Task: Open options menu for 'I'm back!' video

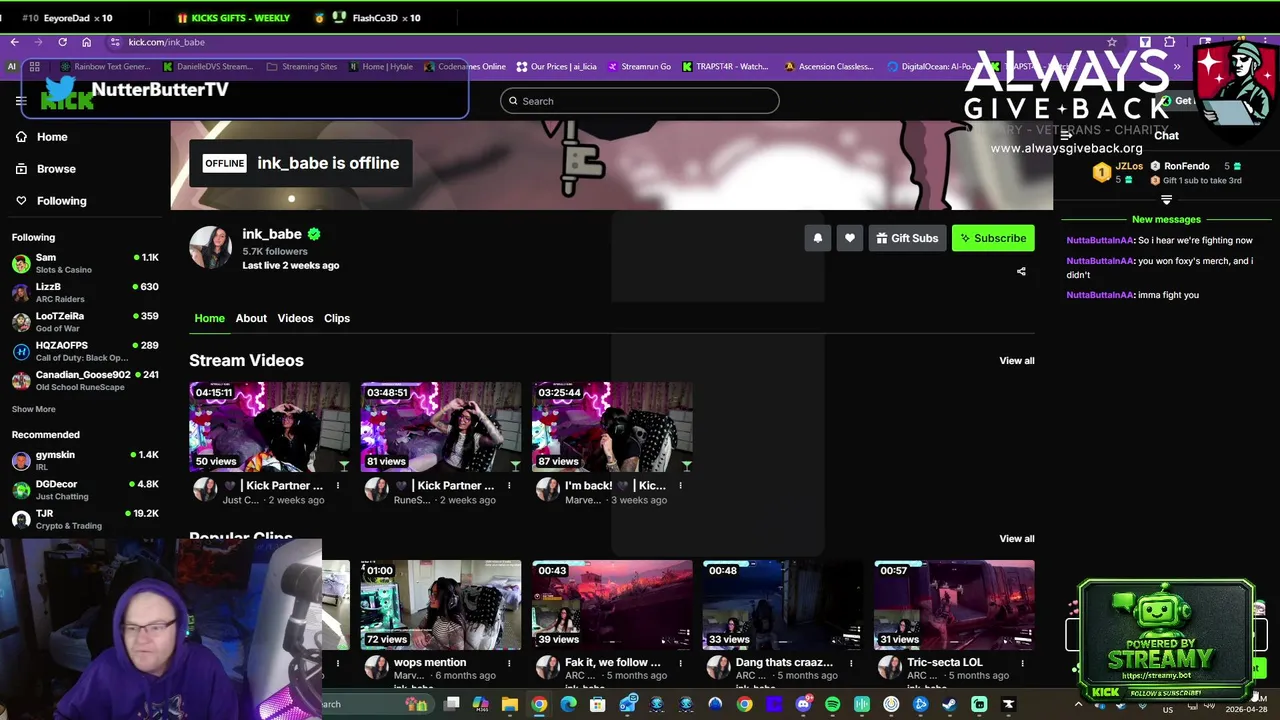Action: click(x=680, y=486)
